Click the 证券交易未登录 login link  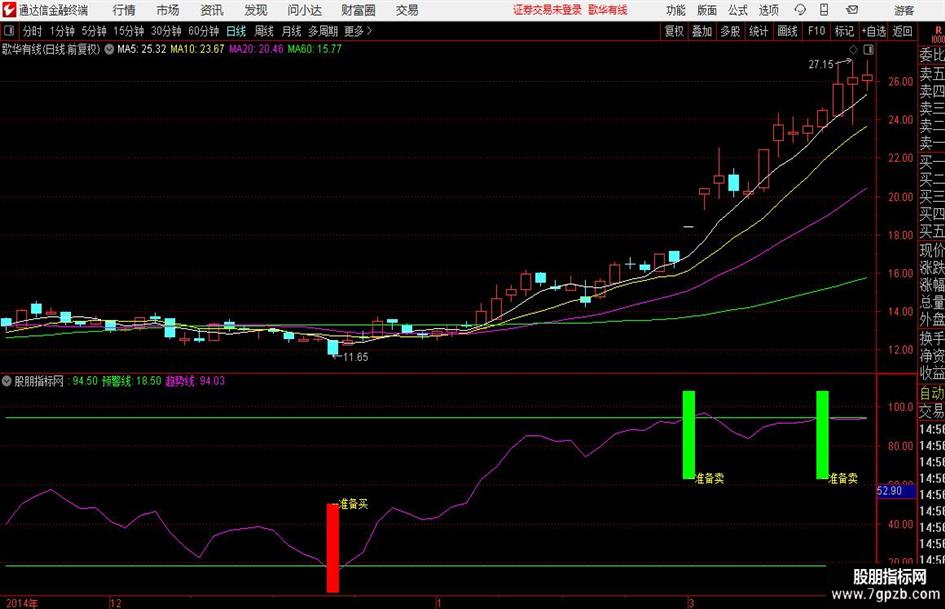pyautogui.click(x=547, y=10)
